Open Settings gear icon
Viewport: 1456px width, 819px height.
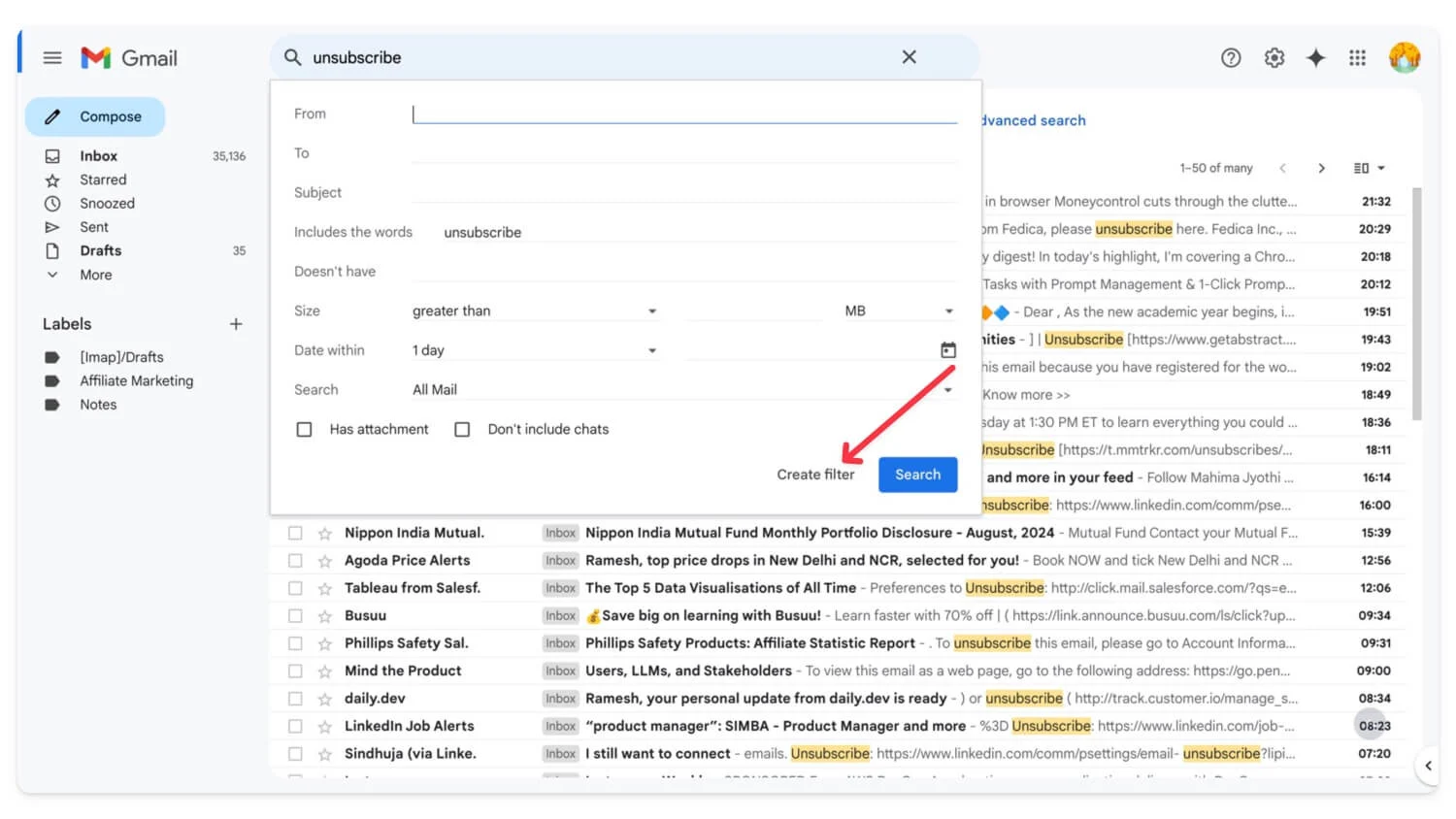(1274, 58)
